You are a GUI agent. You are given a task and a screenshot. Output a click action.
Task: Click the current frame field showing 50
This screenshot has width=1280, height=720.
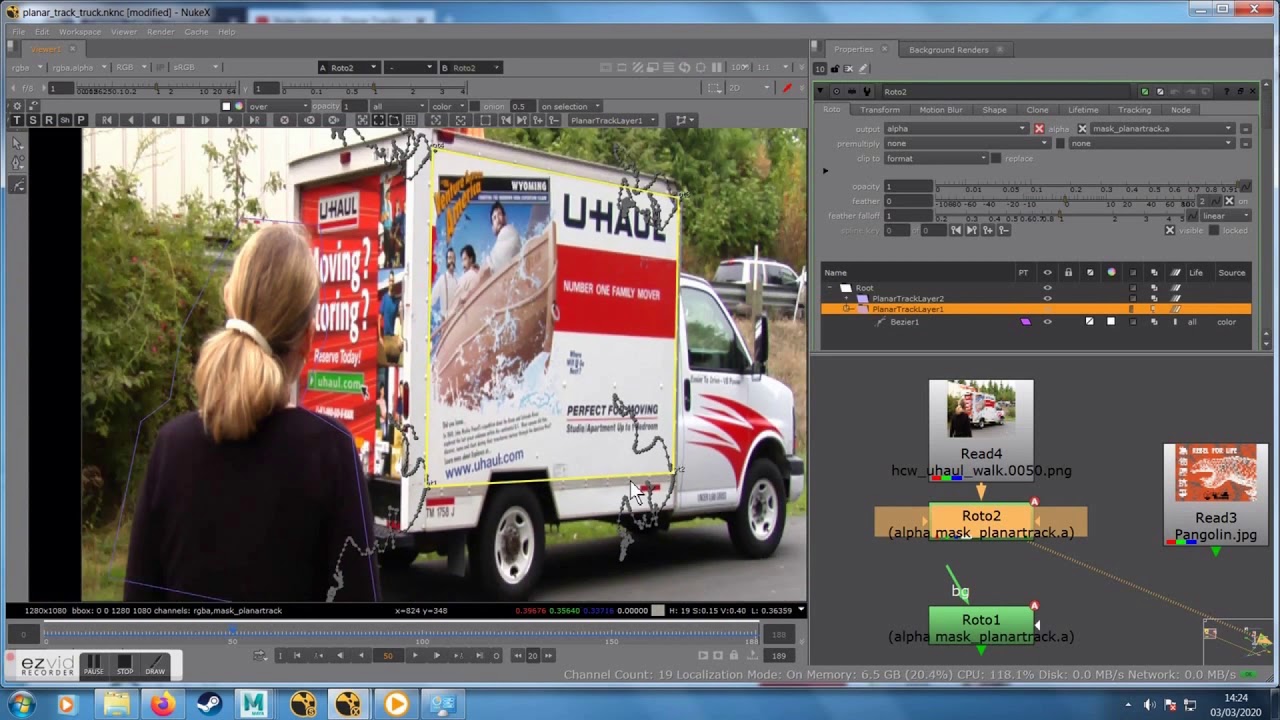[x=388, y=656]
